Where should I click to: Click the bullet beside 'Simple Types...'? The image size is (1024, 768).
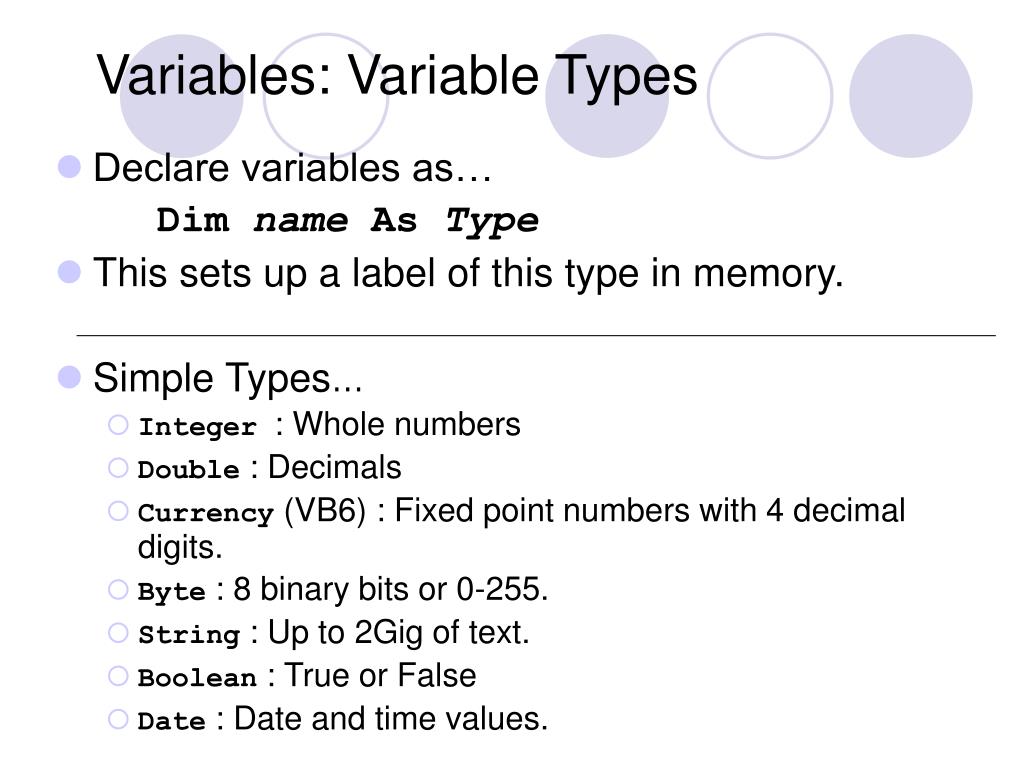(69, 377)
